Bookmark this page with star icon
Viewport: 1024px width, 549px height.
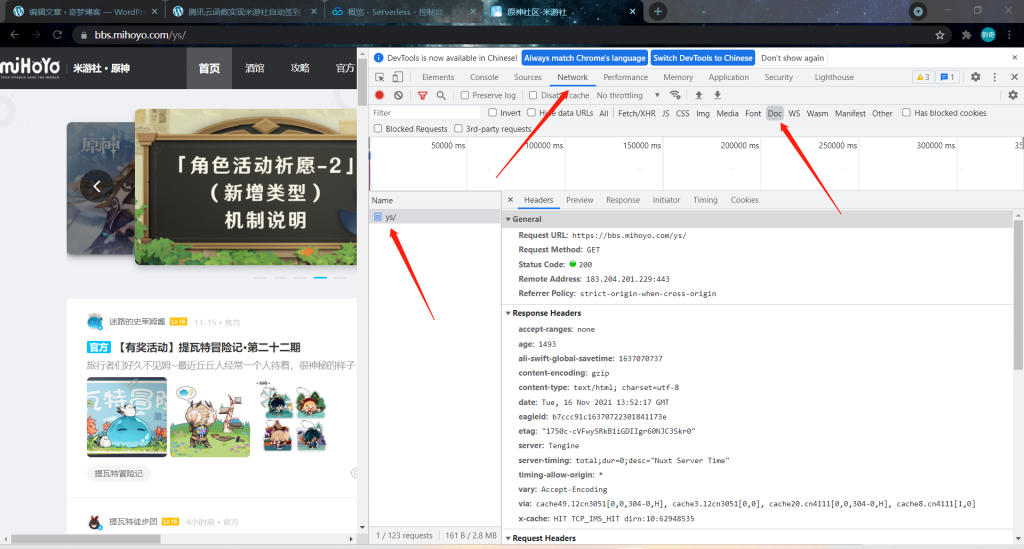tap(940, 35)
